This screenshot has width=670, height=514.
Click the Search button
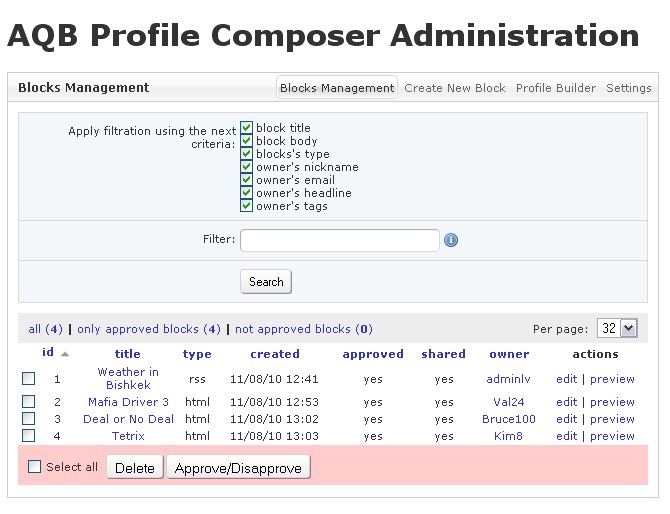[x=266, y=282]
